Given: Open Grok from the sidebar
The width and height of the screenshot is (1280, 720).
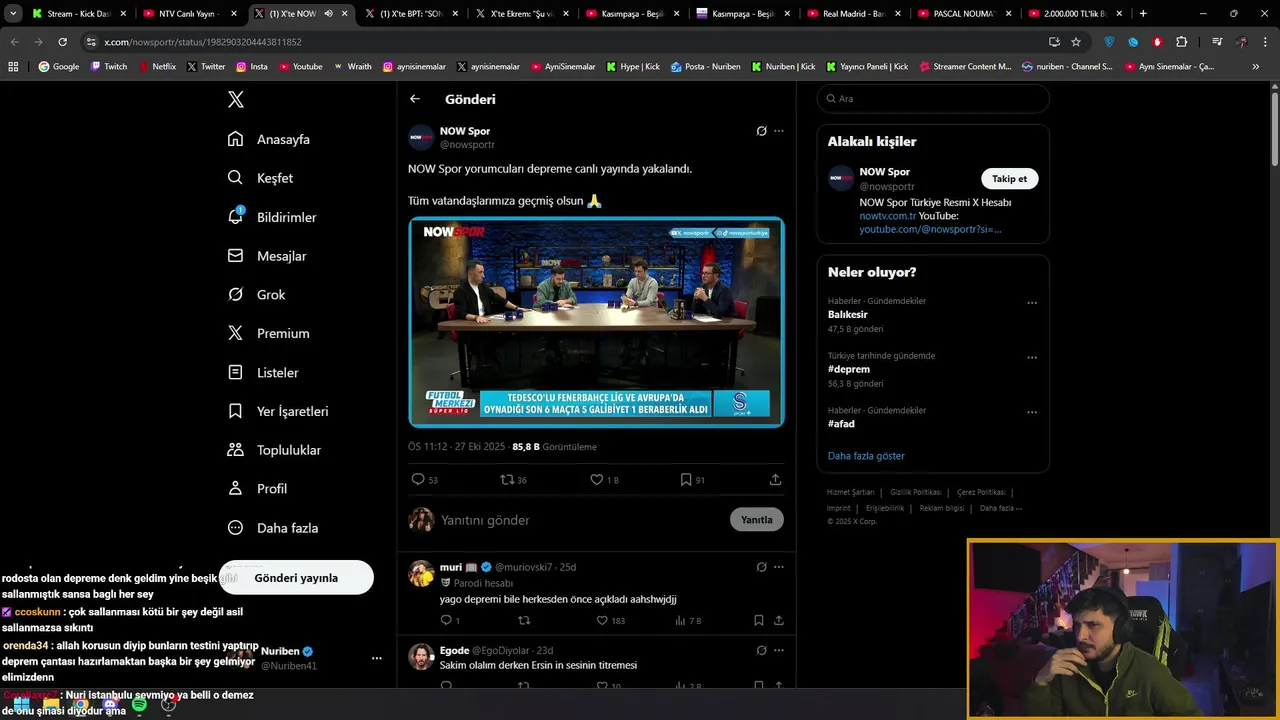Looking at the screenshot, I should [256, 294].
